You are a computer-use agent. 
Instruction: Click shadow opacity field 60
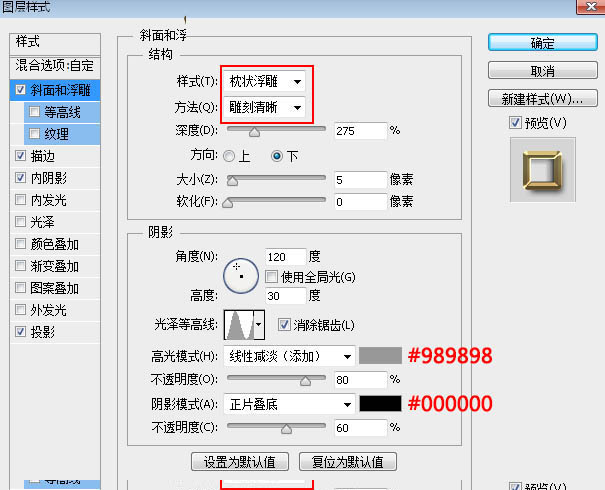coord(360,428)
